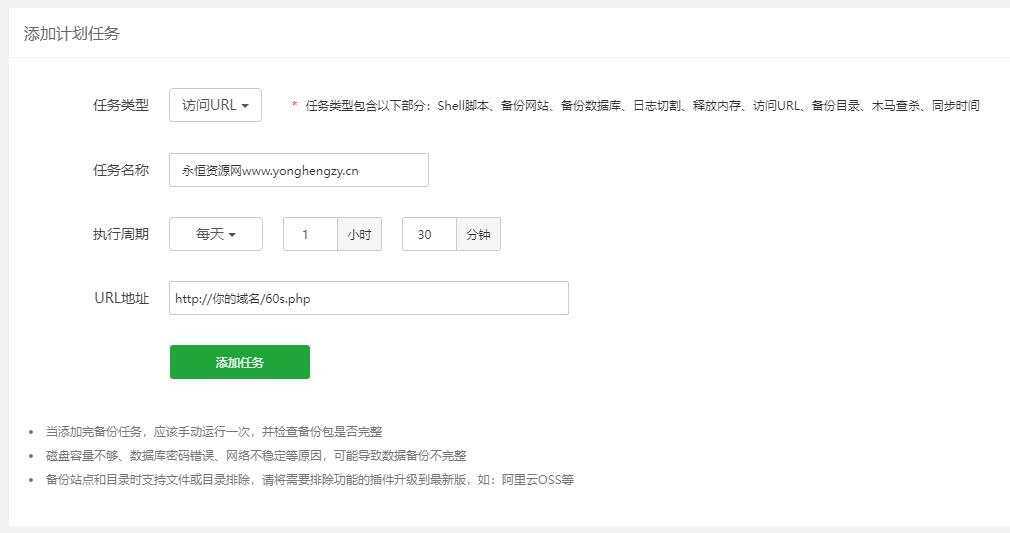This screenshot has width=1010, height=533.
Task: Click the 任务类型 field label
Action: (121, 105)
